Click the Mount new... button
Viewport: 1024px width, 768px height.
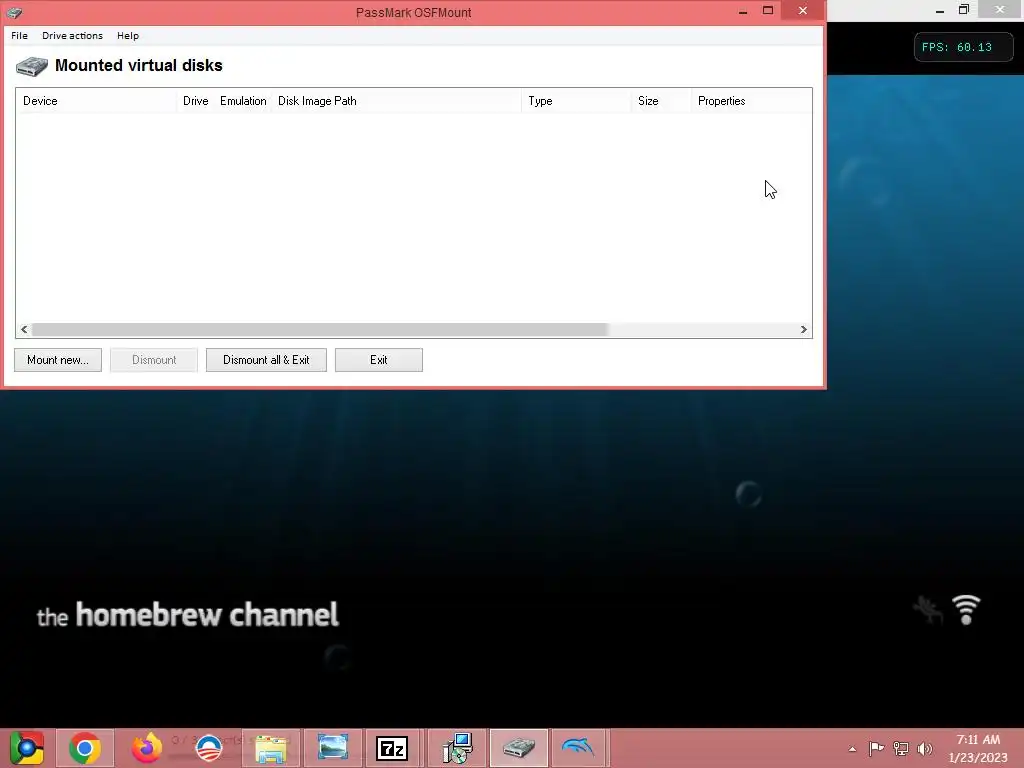[58, 360]
